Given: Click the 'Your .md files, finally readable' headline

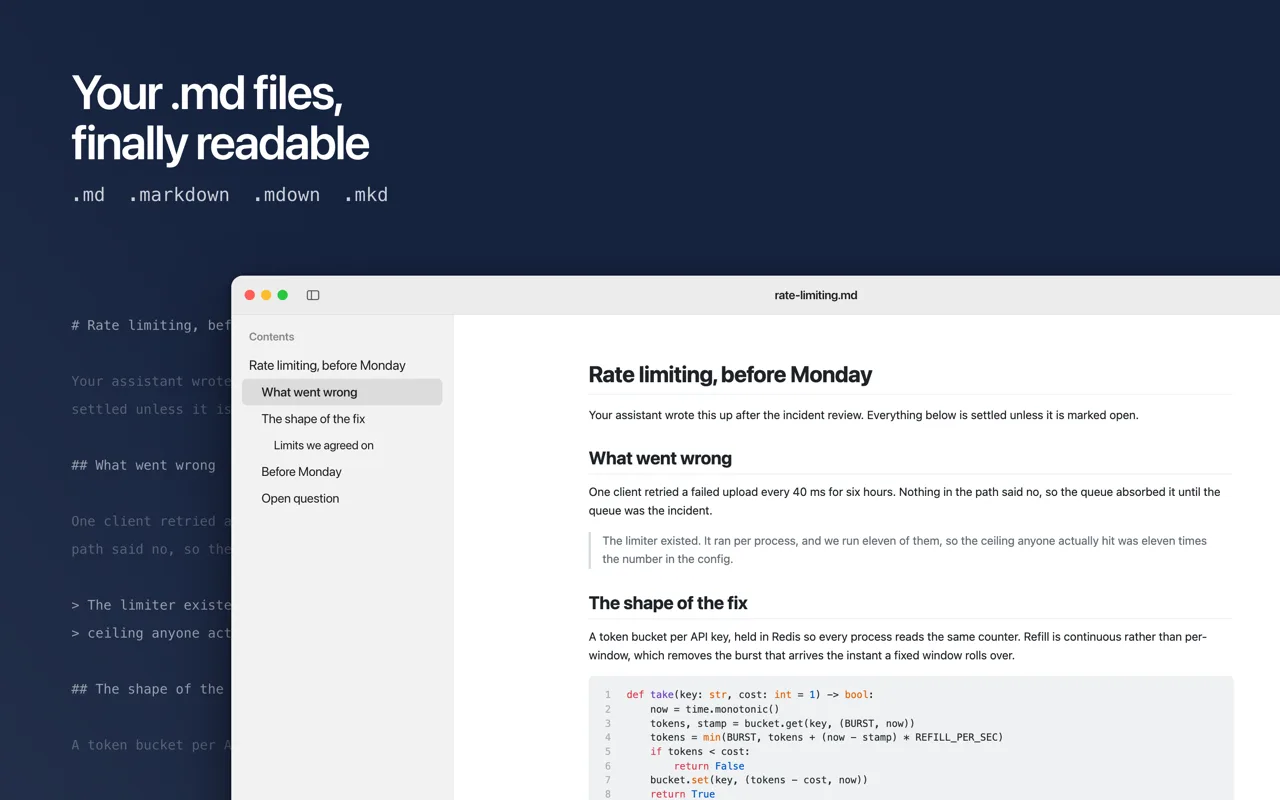Looking at the screenshot, I should [220, 118].
